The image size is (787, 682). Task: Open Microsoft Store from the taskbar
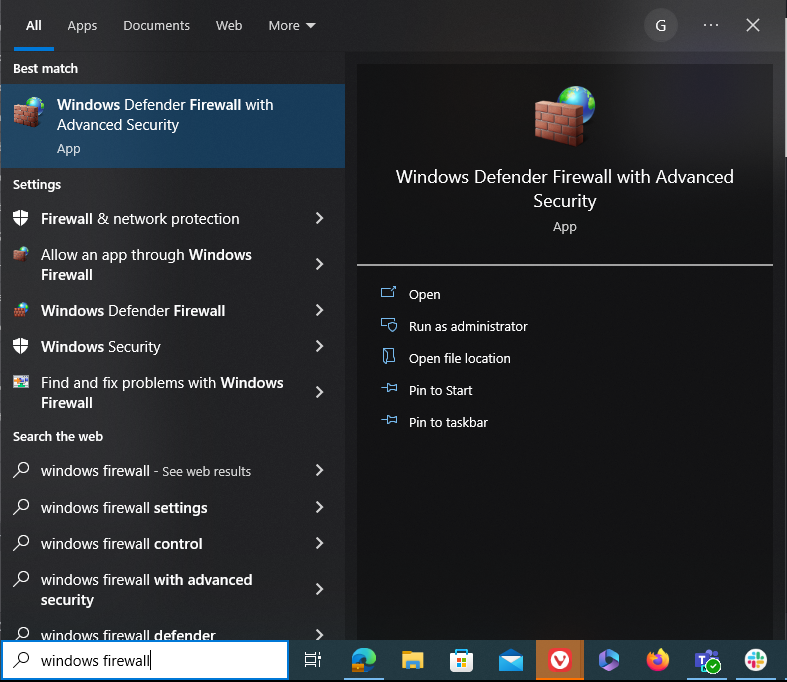pos(461,660)
